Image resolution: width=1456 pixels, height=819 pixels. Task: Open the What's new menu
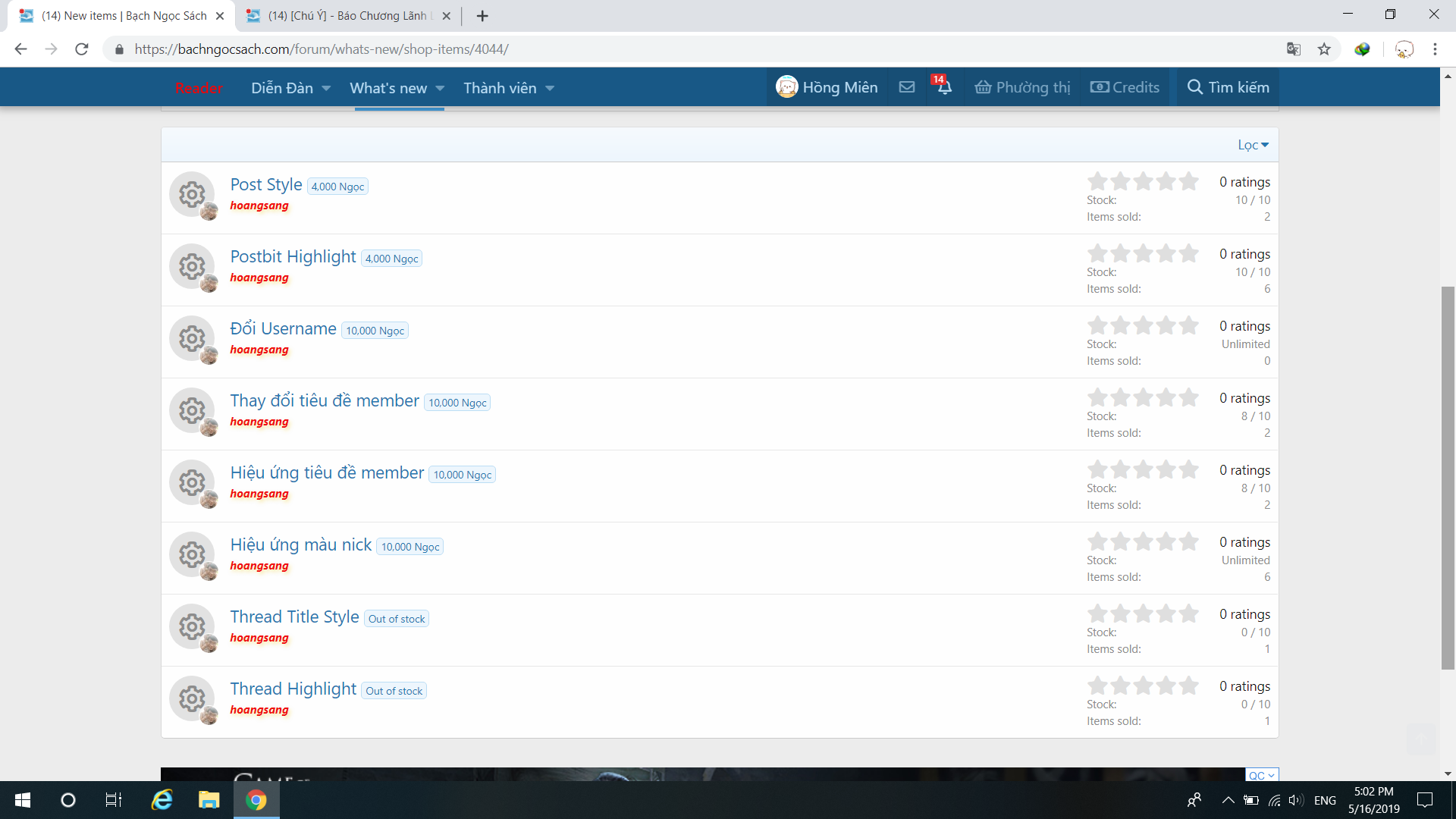(x=388, y=88)
